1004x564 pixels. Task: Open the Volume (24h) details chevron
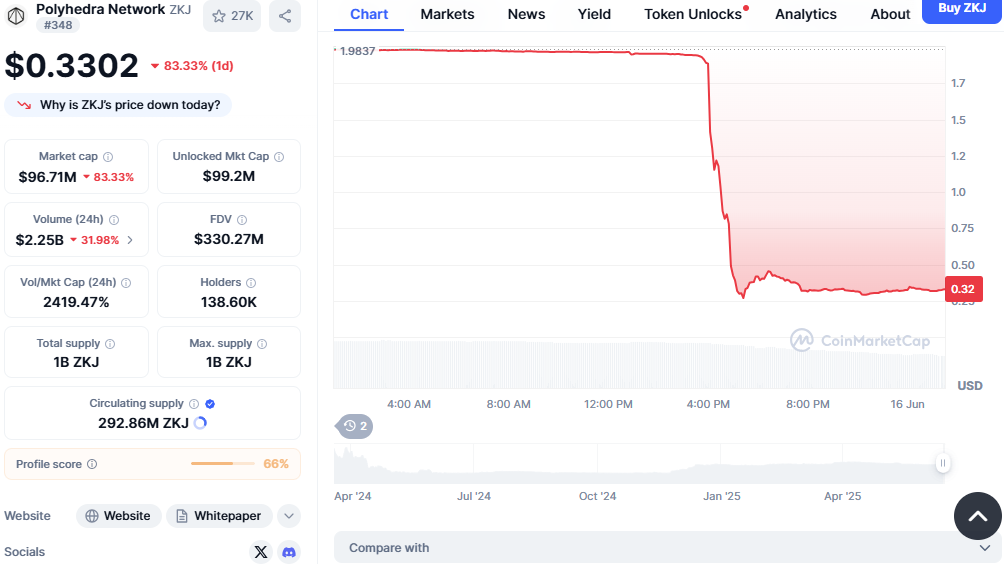point(130,240)
